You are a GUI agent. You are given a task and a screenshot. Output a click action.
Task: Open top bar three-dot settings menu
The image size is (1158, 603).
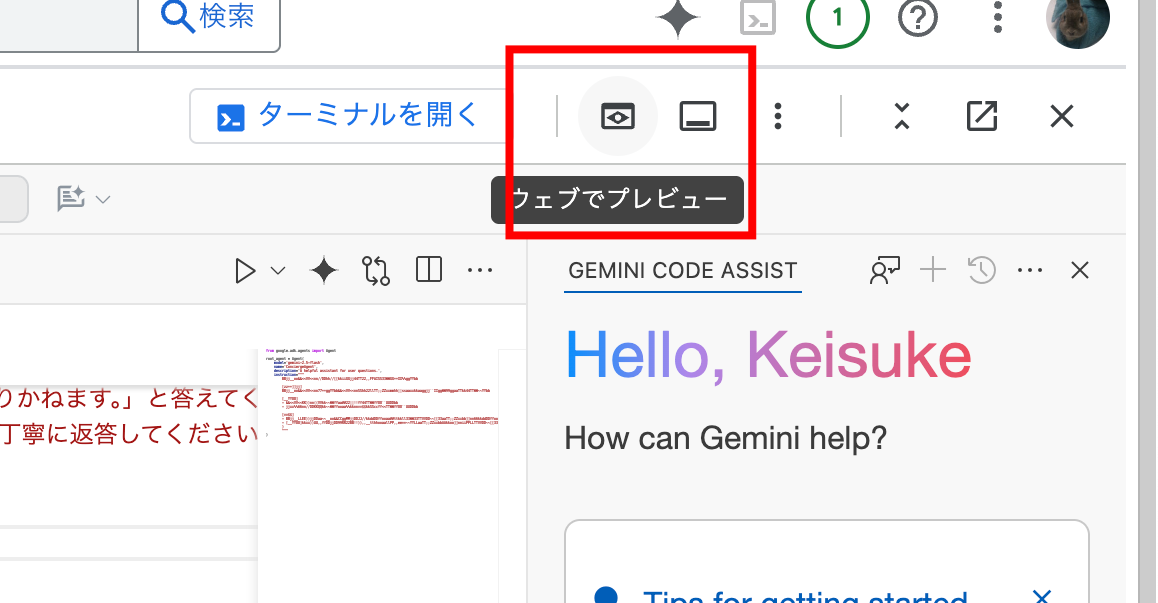pyautogui.click(x=998, y=17)
